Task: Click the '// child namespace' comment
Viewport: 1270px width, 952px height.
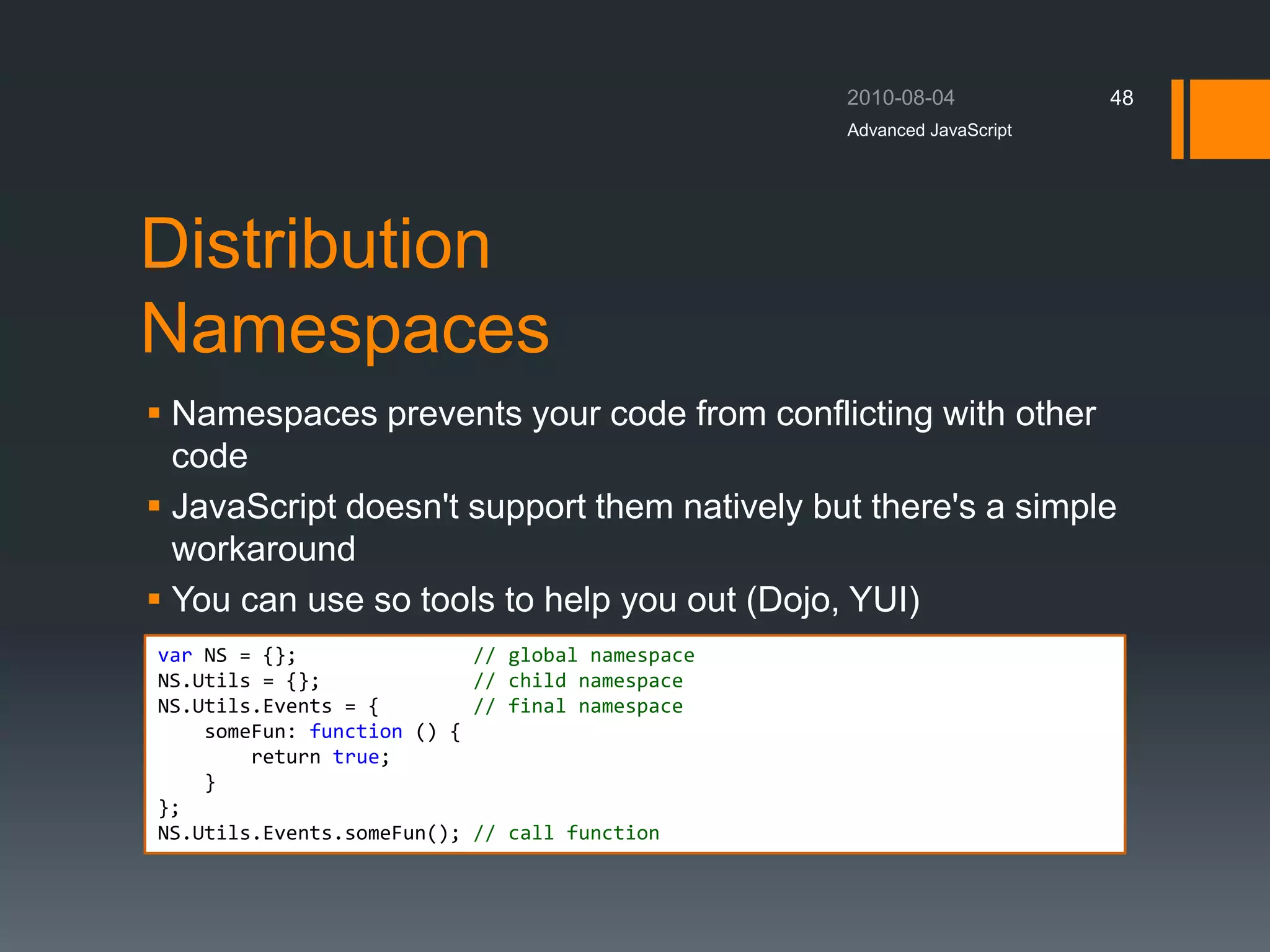Action: click(x=578, y=681)
